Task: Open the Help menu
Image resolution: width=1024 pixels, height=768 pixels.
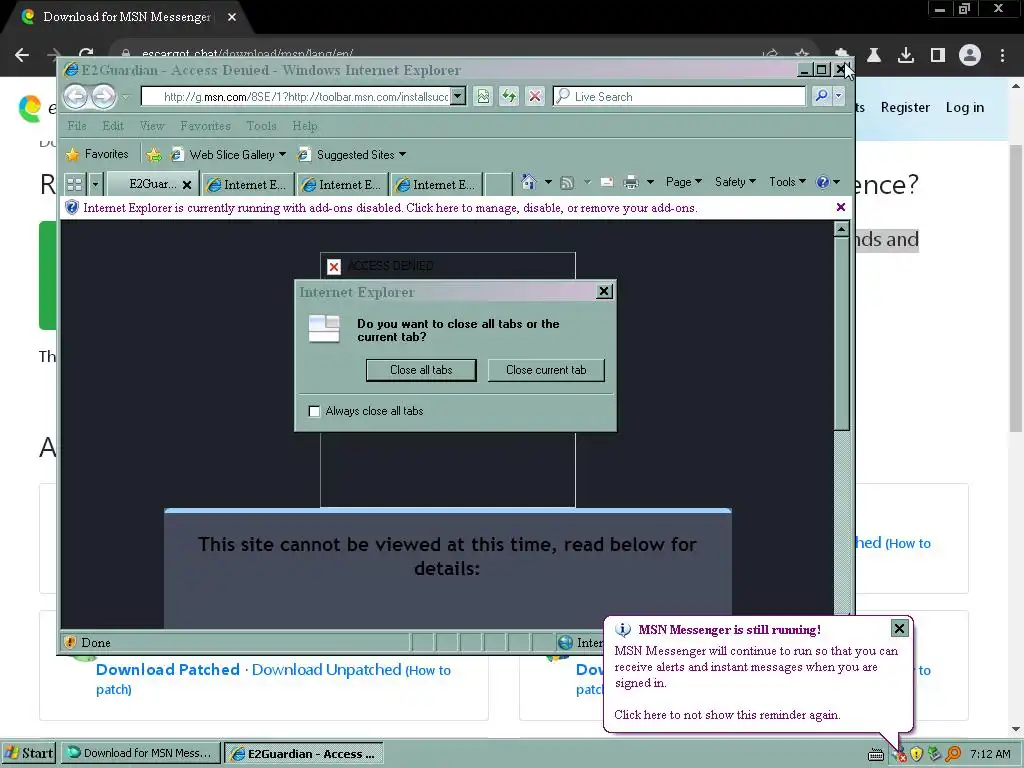Action: pos(304,125)
